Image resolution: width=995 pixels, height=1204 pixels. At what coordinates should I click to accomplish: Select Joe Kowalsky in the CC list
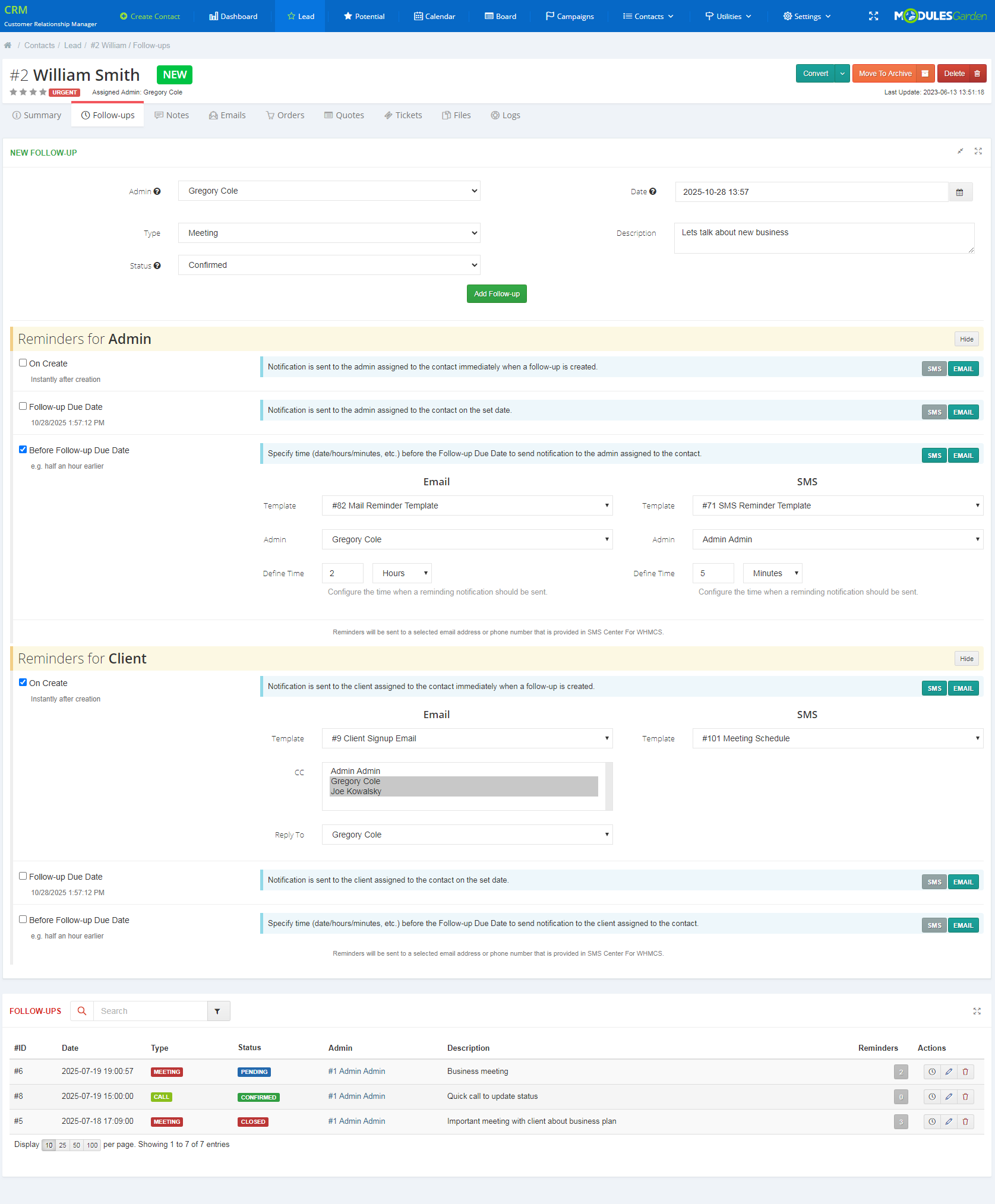tap(356, 791)
